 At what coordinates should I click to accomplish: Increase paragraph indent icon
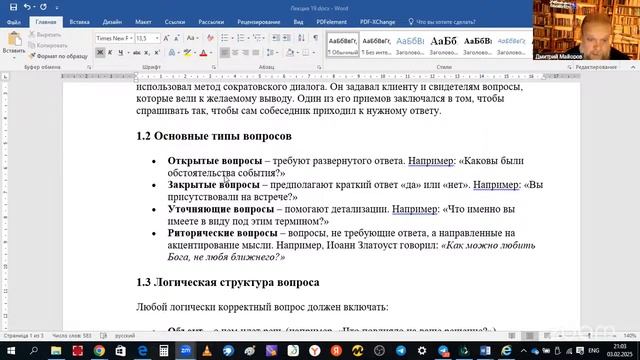pyautogui.click(x=287, y=38)
